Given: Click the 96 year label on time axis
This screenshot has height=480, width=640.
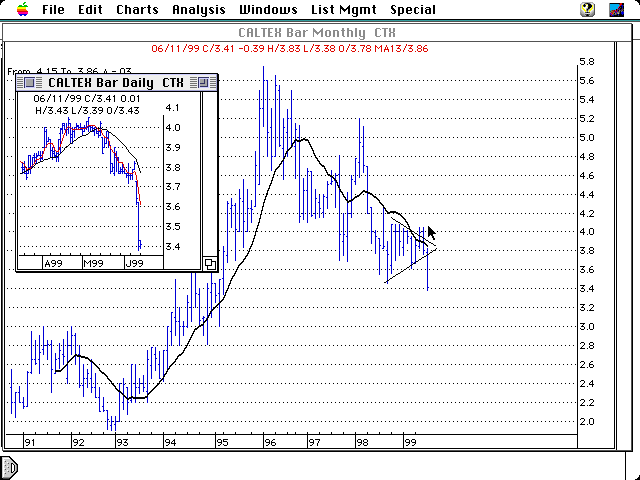Looking at the screenshot, I should 270,442.
